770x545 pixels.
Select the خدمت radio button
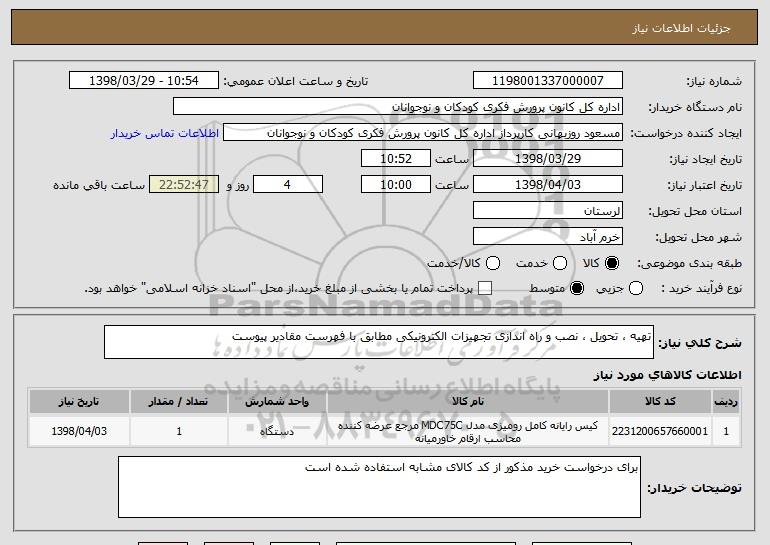(560, 263)
